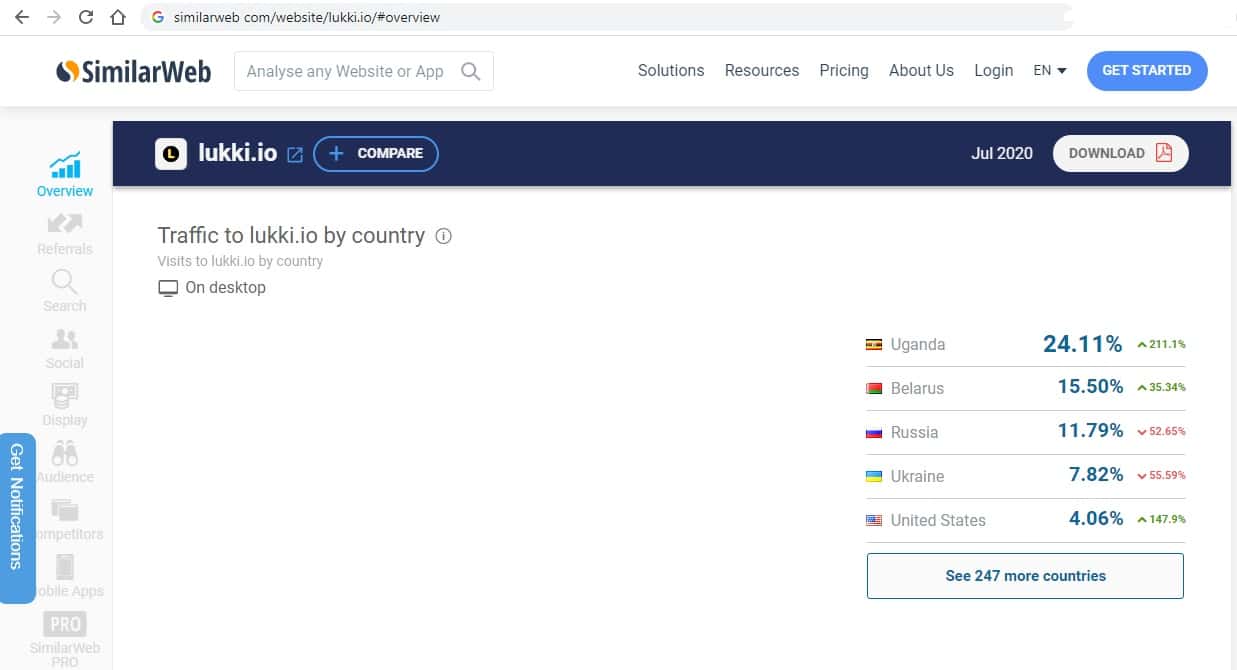
Task: Click the 24.11% value
Action: click(1082, 344)
